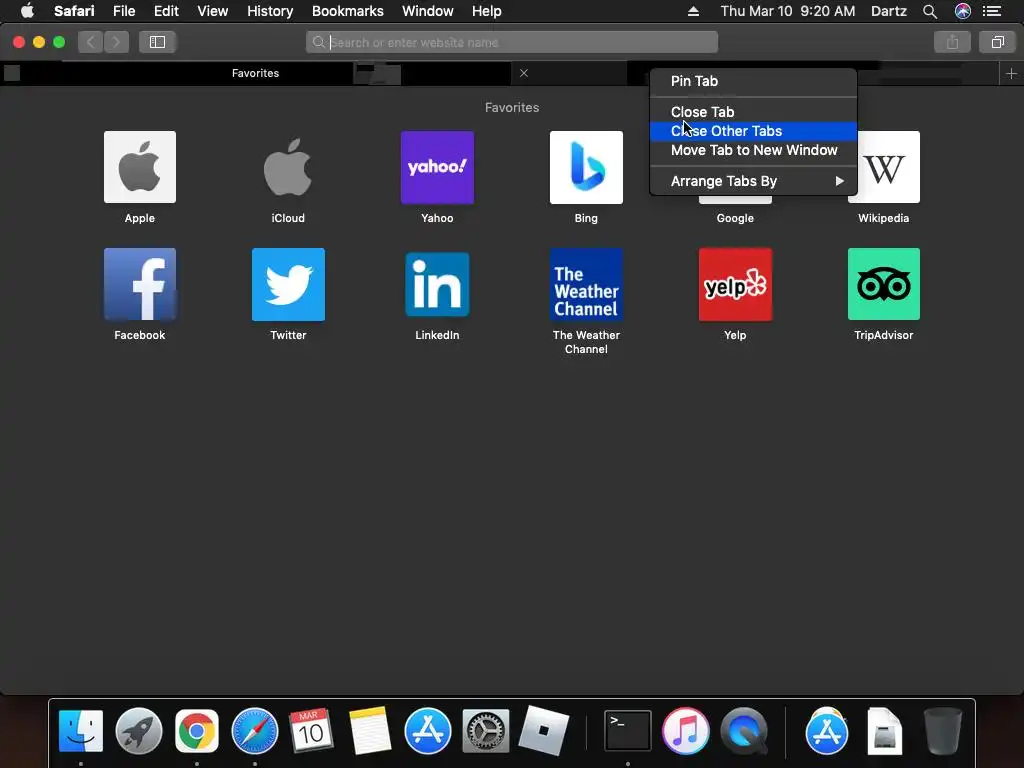The image size is (1024, 768).
Task: Click the Dartz user name
Action: (x=889, y=11)
